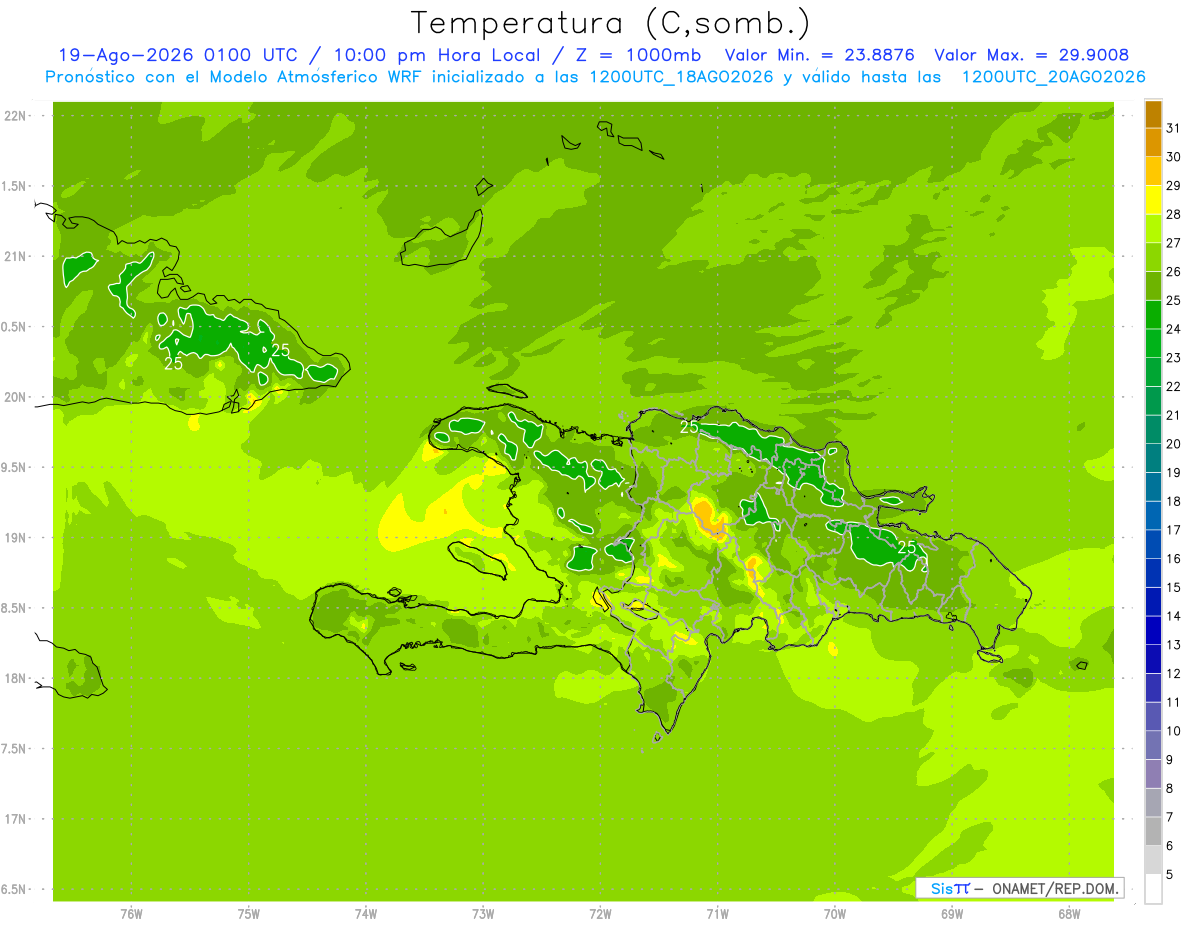
Task: Click the "1200UTC_20AGO2026" valid-until time
Action: pos(1053,77)
